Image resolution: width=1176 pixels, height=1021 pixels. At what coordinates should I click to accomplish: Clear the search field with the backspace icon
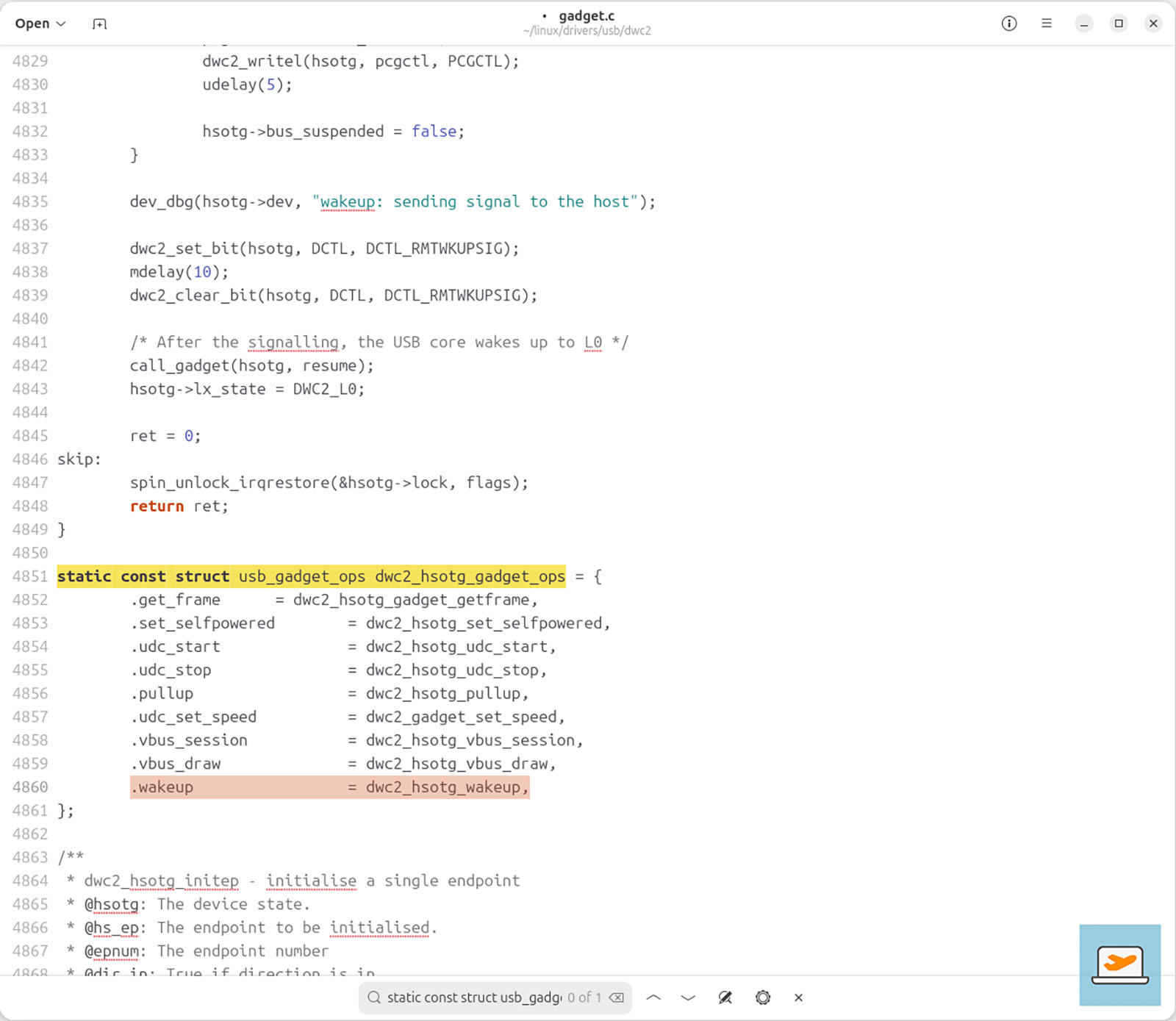pyautogui.click(x=617, y=997)
